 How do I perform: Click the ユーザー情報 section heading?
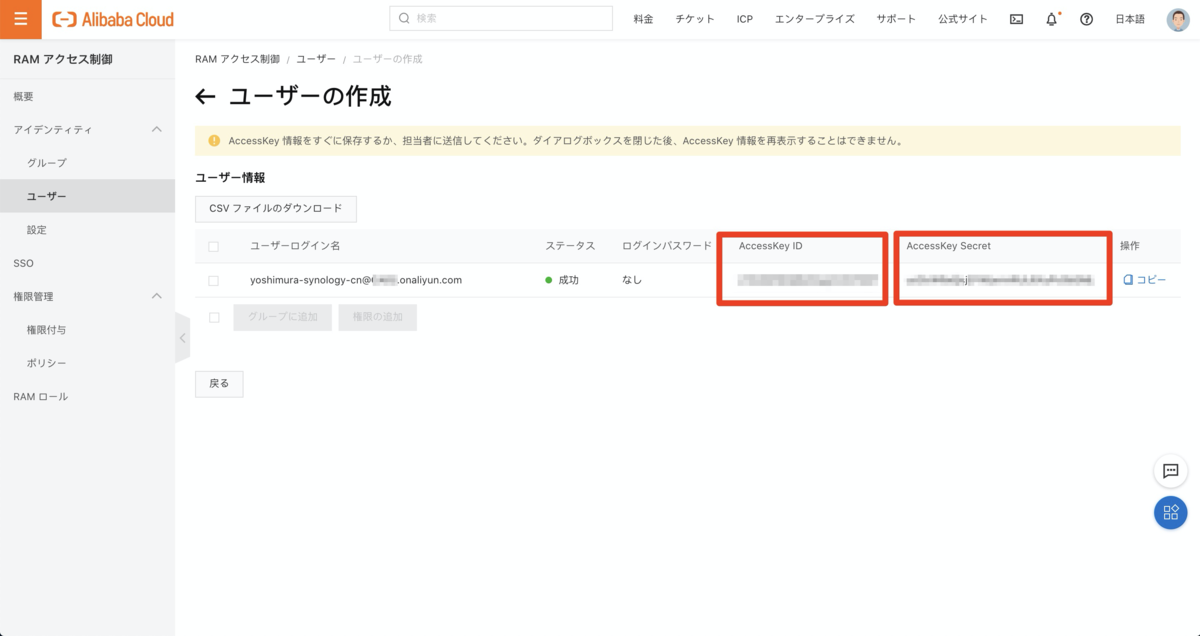229,177
